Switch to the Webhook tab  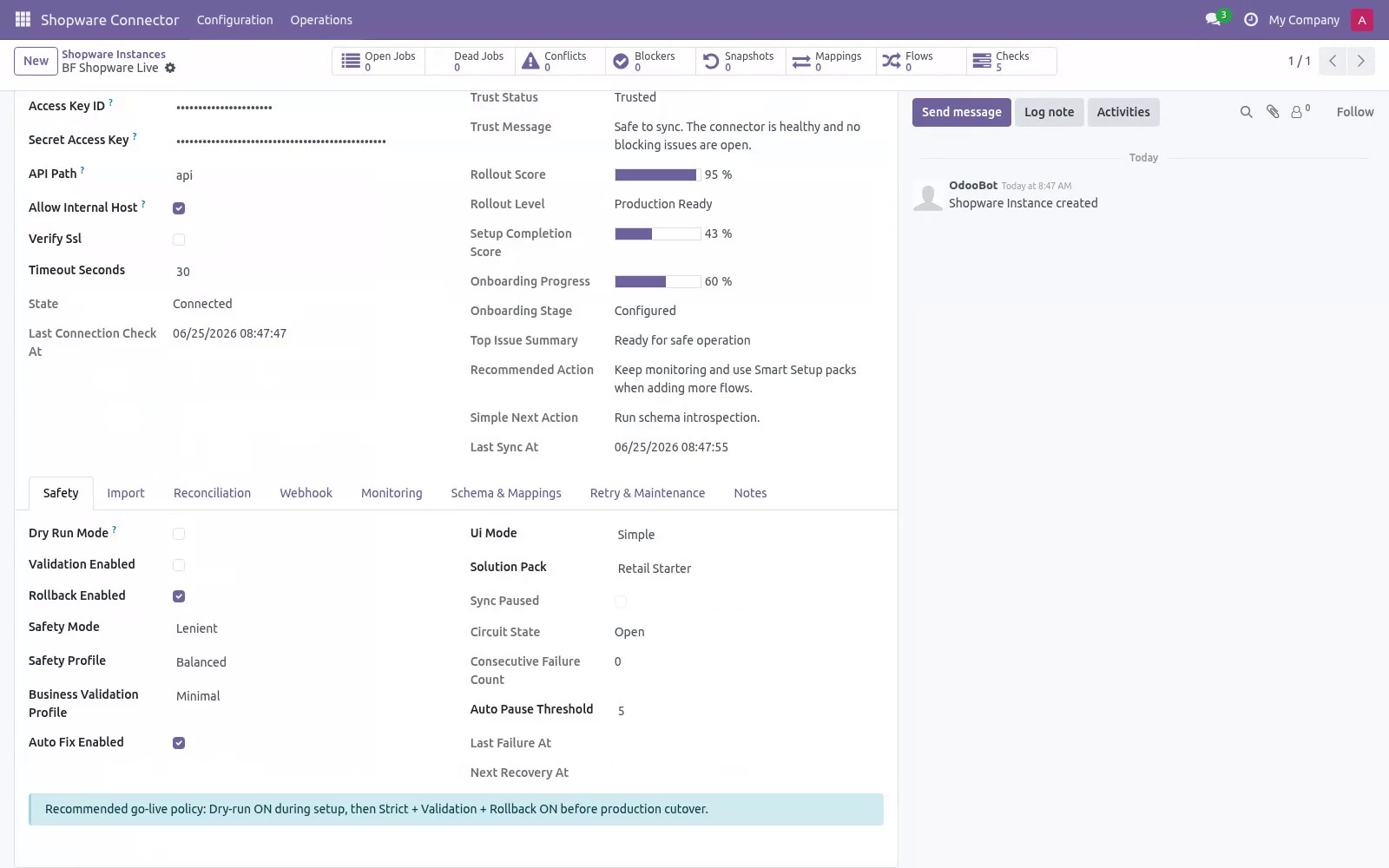[x=306, y=493]
